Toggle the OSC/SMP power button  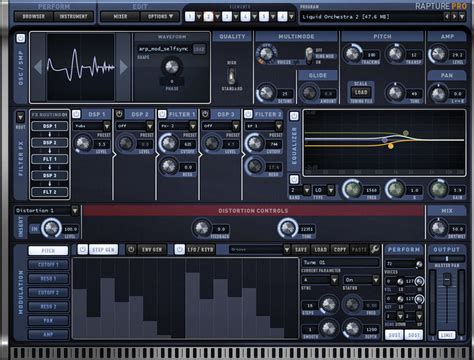pos(21,39)
